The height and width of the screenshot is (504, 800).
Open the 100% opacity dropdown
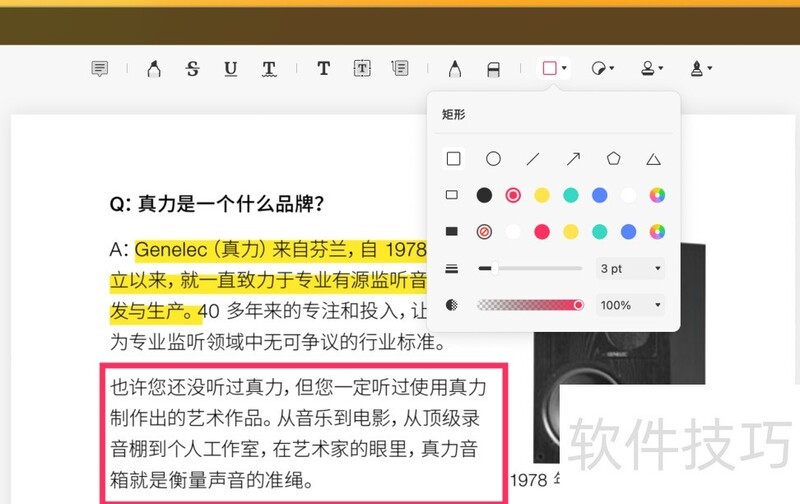[631, 305]
